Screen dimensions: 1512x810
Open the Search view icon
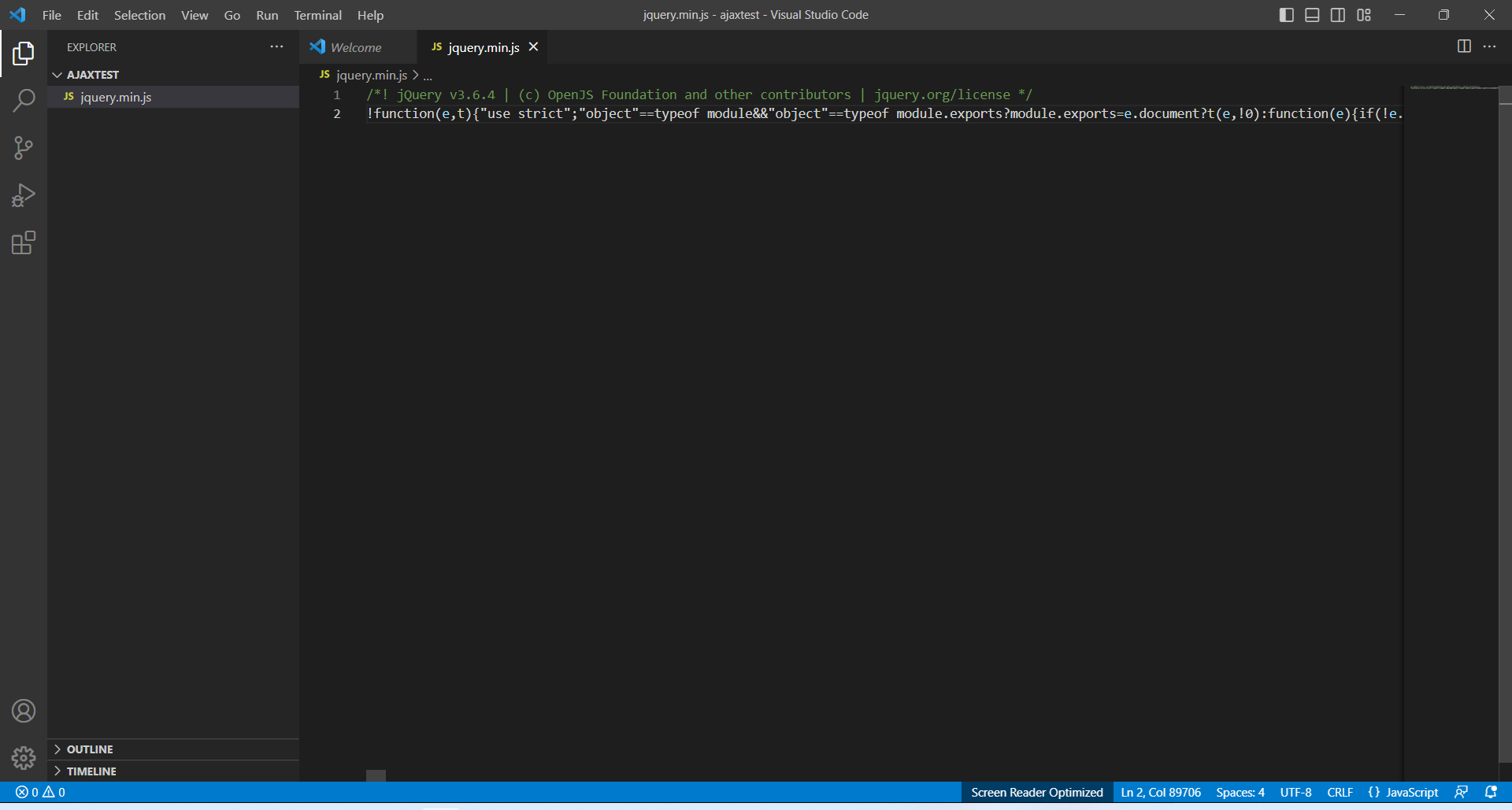[24, 101]
